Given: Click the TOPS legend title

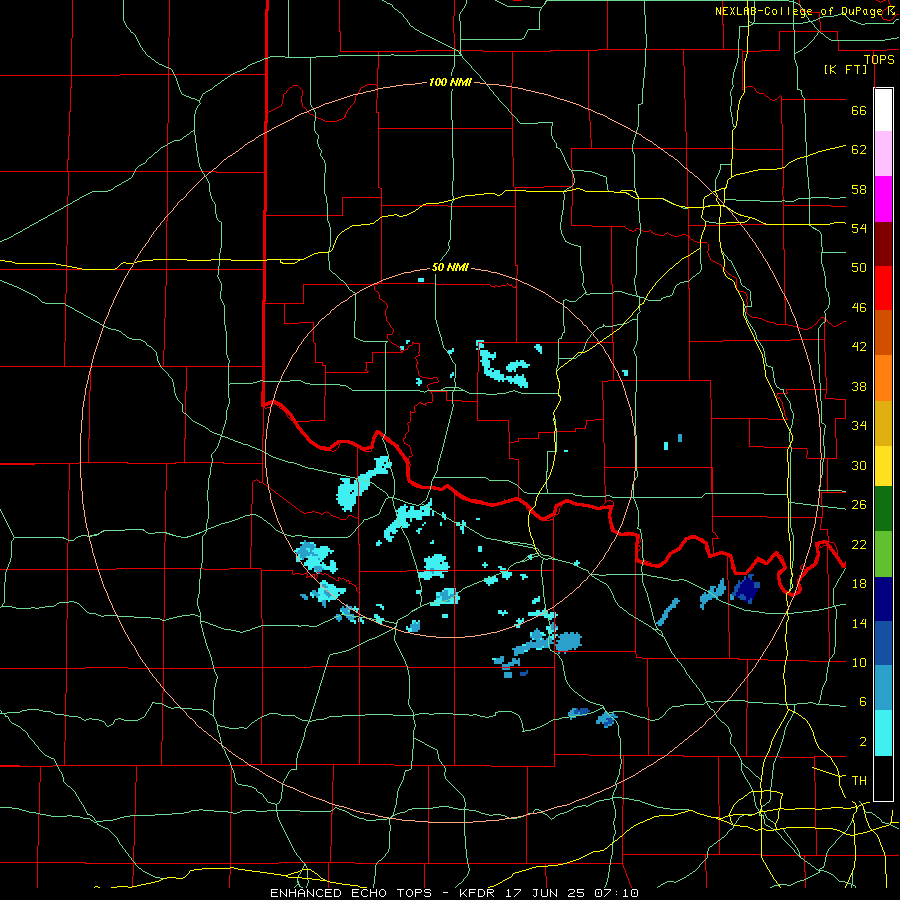Looking at the screenshot, I should coord(879,59).
